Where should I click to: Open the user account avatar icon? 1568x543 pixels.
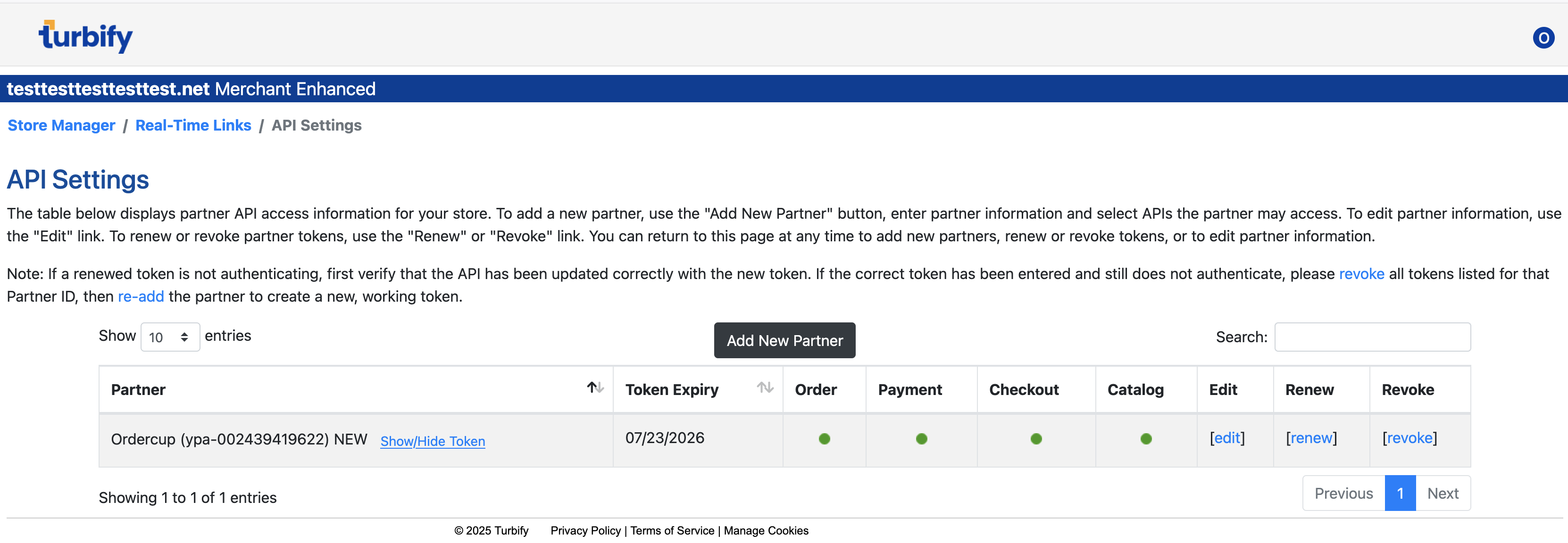(1543, 38)
